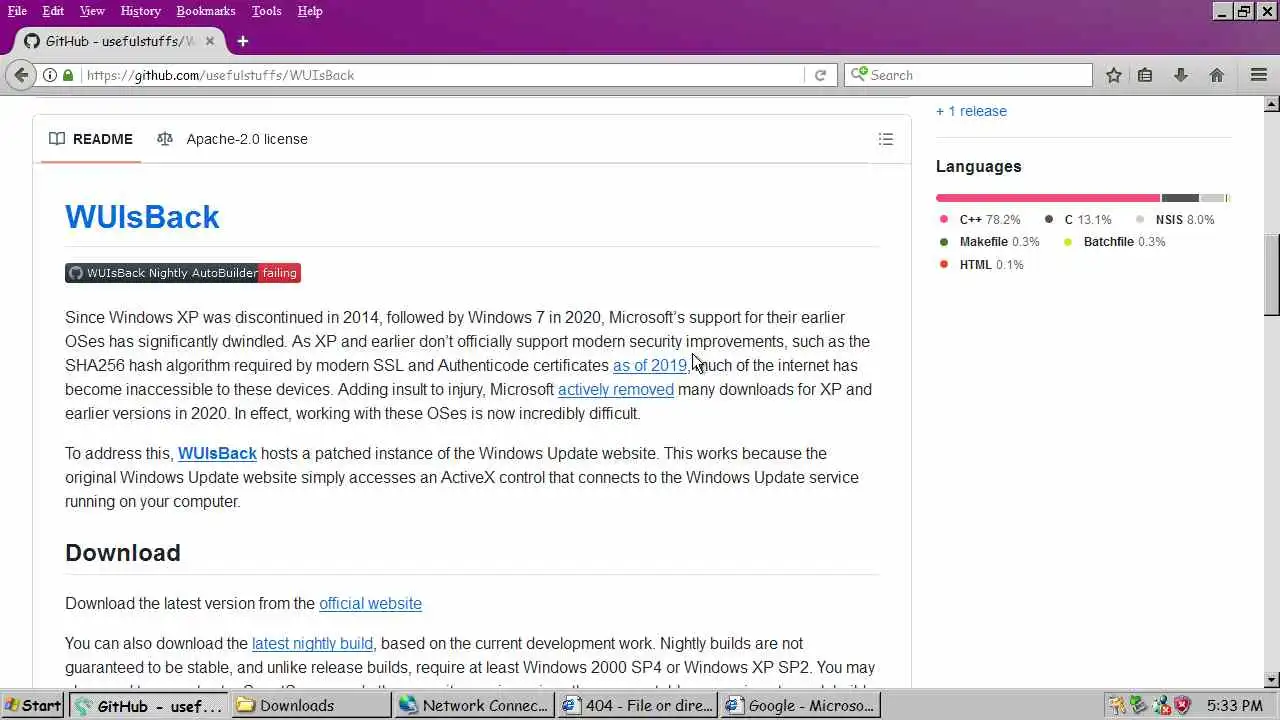This screenshot has width=1280, height=720.
Task: Open the File menu
Action: tap(17, 11)
